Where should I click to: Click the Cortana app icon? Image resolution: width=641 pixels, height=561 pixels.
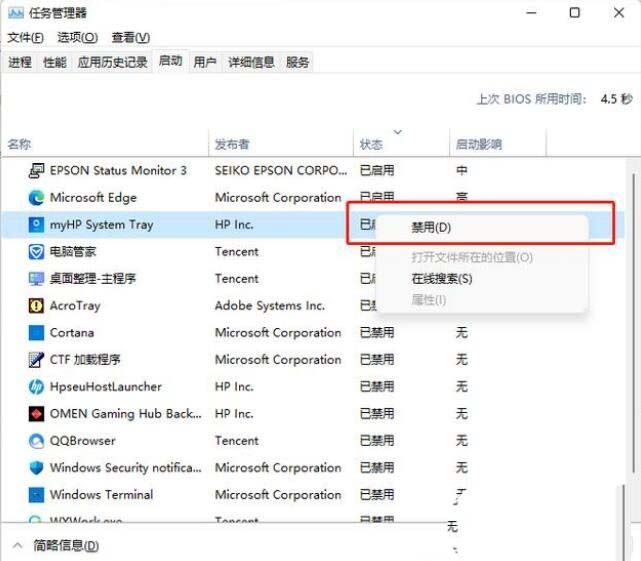point(37,333)
